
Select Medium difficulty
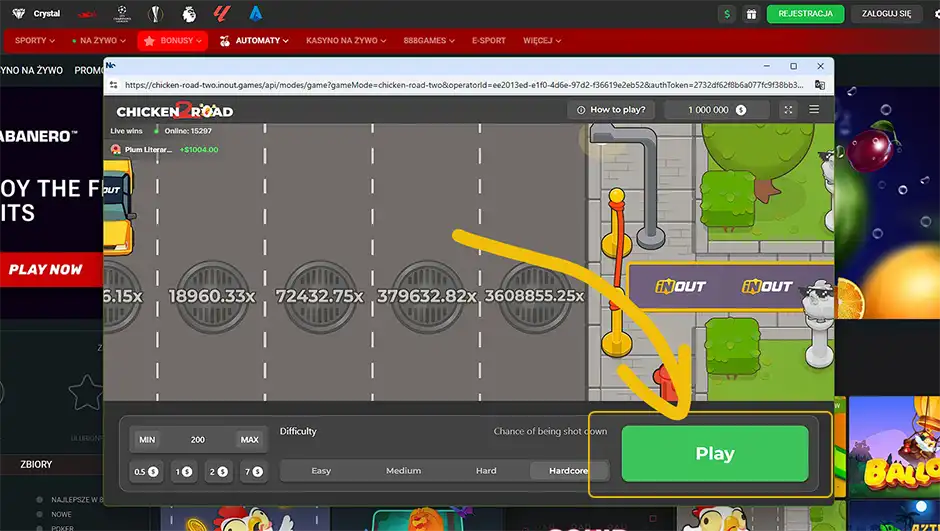tap(403, 470)
